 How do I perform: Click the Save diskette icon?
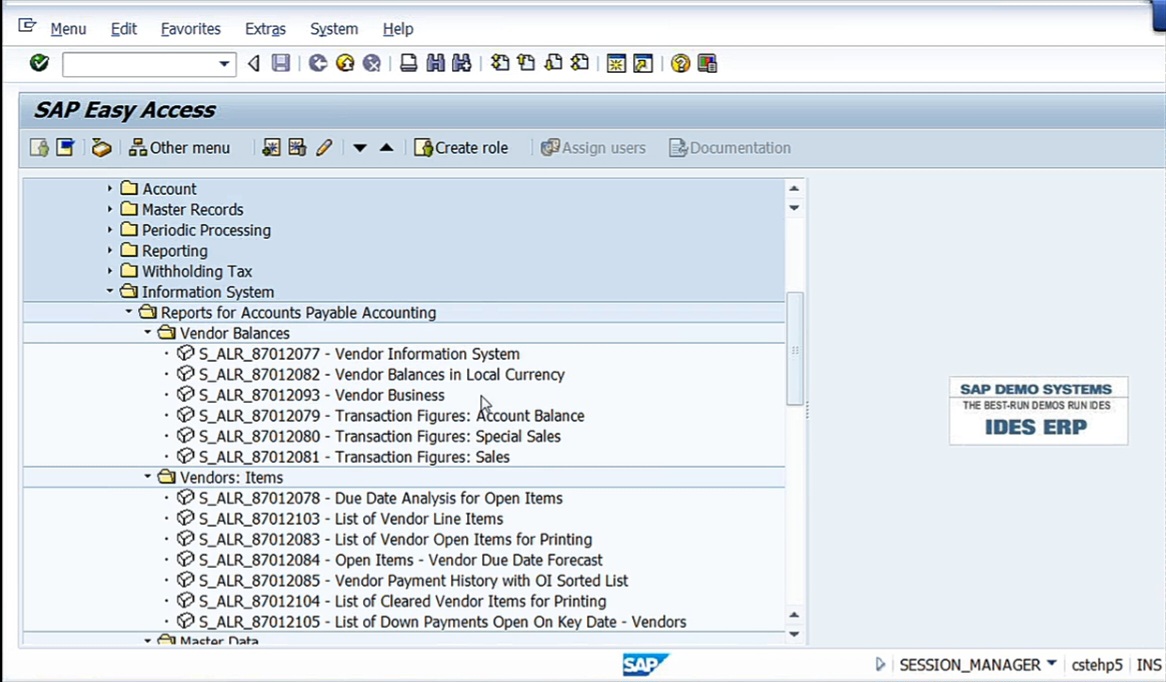[x=280, y=63]
